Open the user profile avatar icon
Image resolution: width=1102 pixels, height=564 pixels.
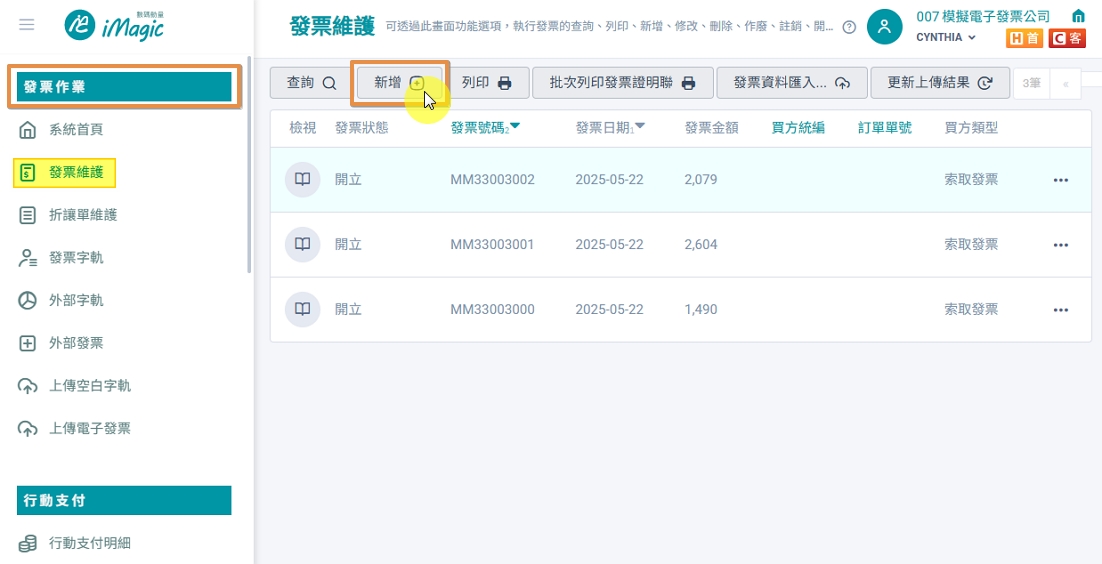coord(885,27)
